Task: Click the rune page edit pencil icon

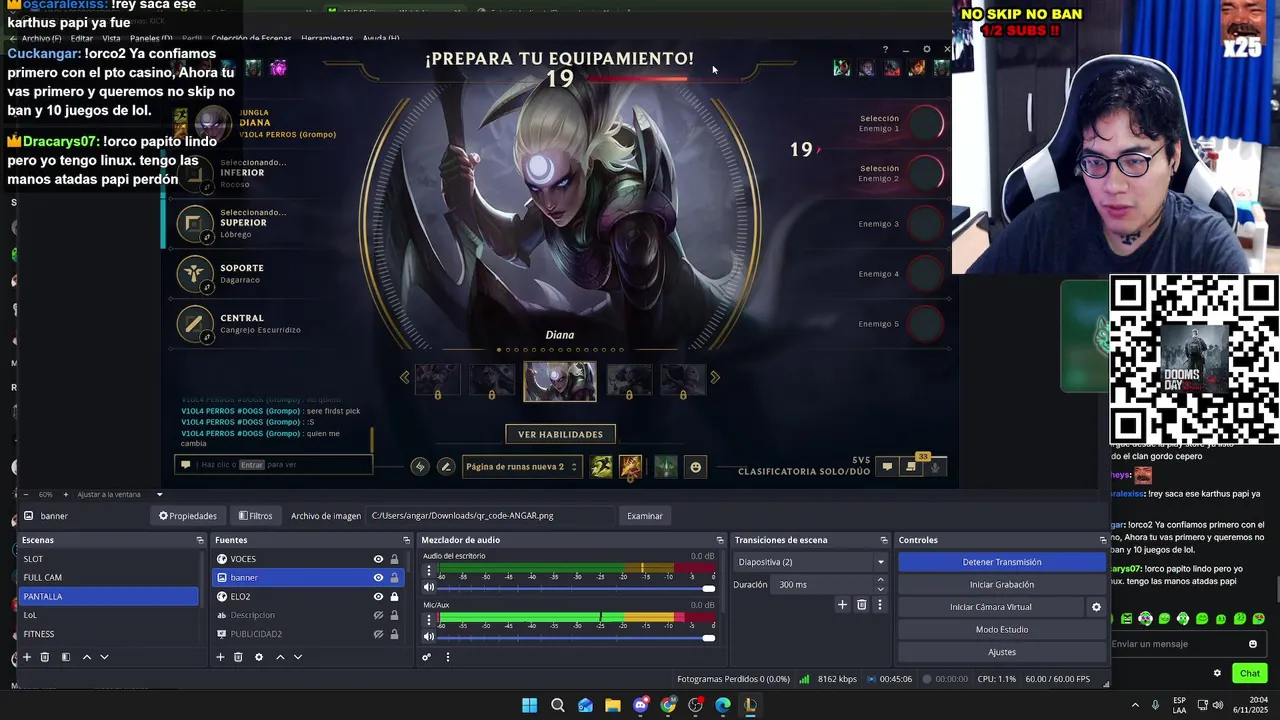Action: tap(446, 467)
